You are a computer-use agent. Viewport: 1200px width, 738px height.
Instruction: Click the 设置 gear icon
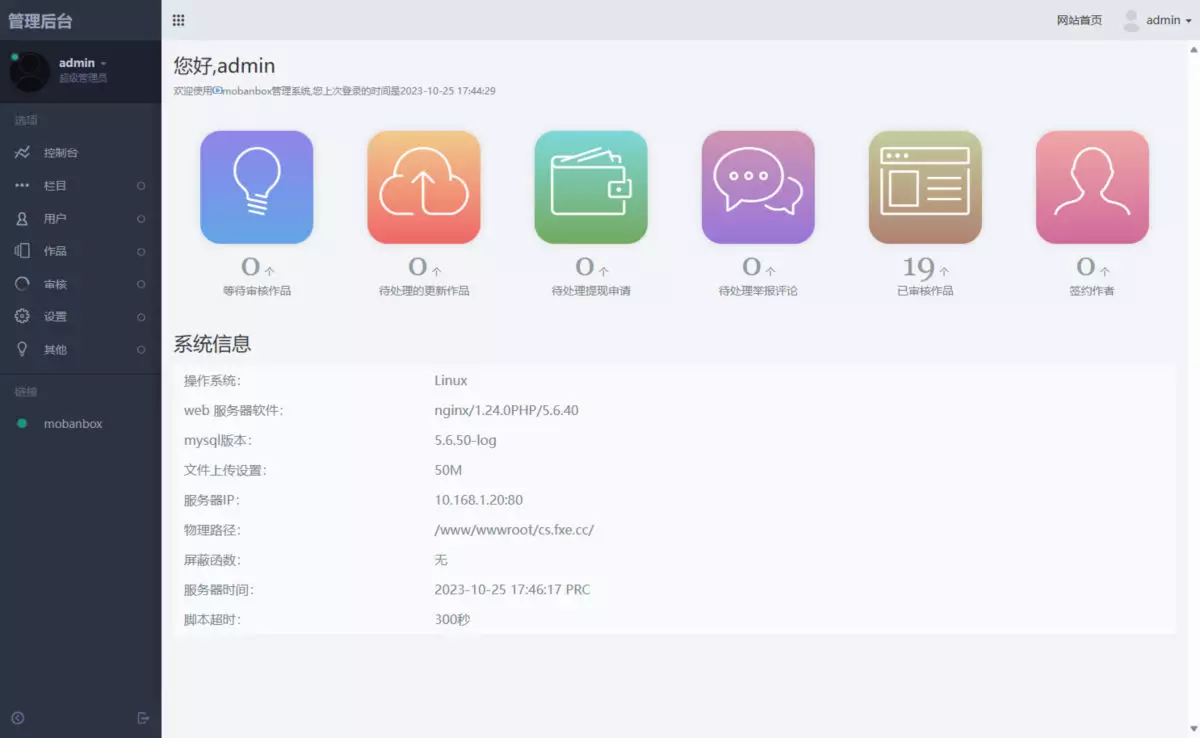tap(22, 316)
